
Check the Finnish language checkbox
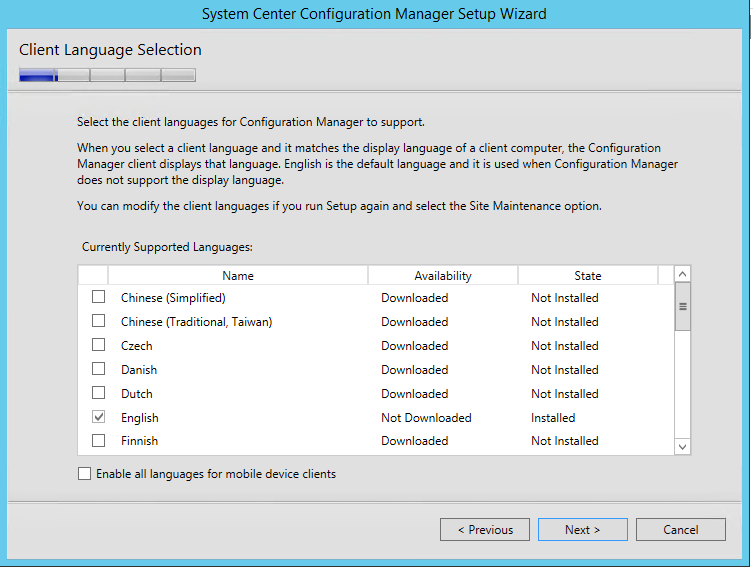click(x=98, y=440)
